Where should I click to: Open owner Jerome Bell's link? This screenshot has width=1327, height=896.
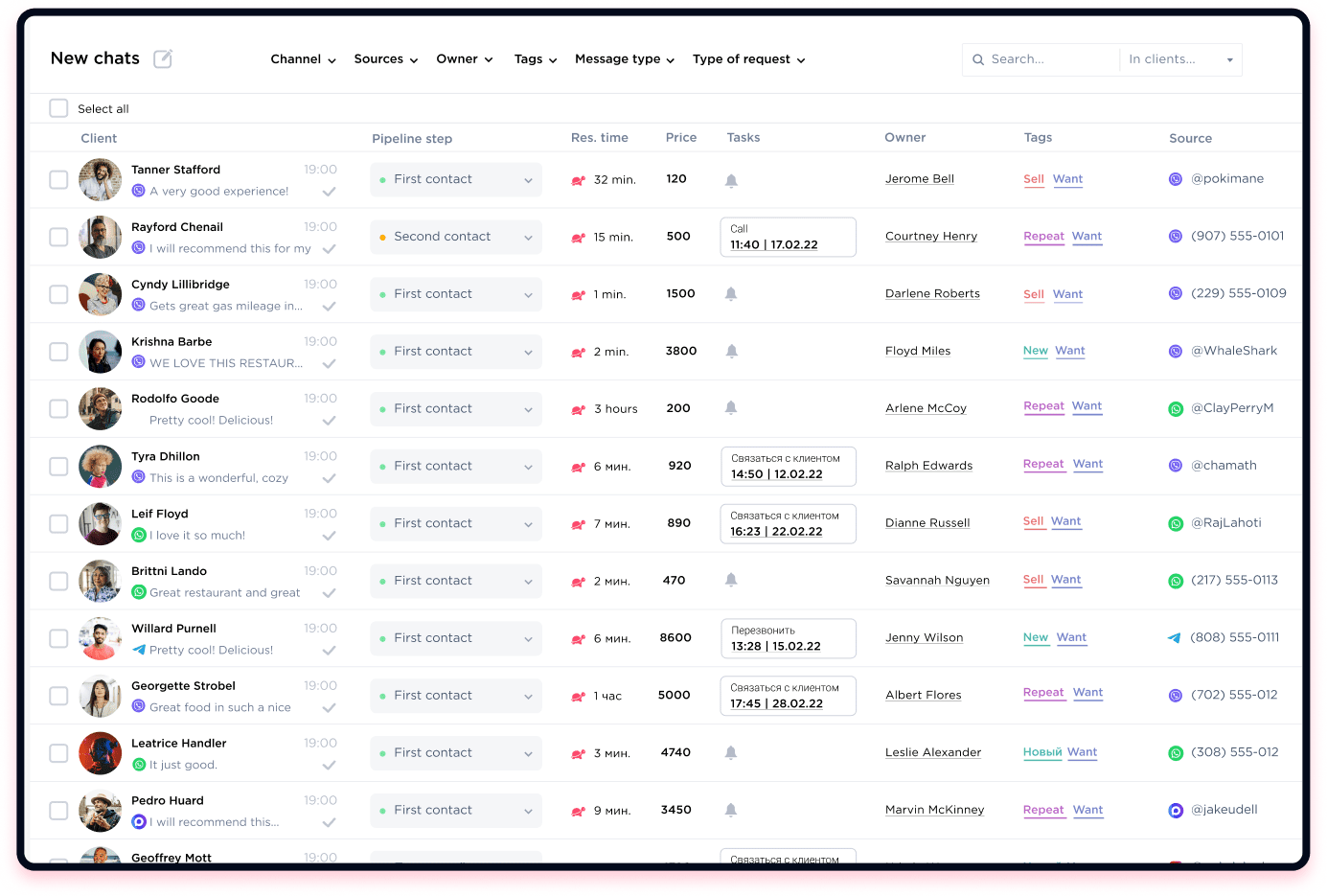(920, 179)
